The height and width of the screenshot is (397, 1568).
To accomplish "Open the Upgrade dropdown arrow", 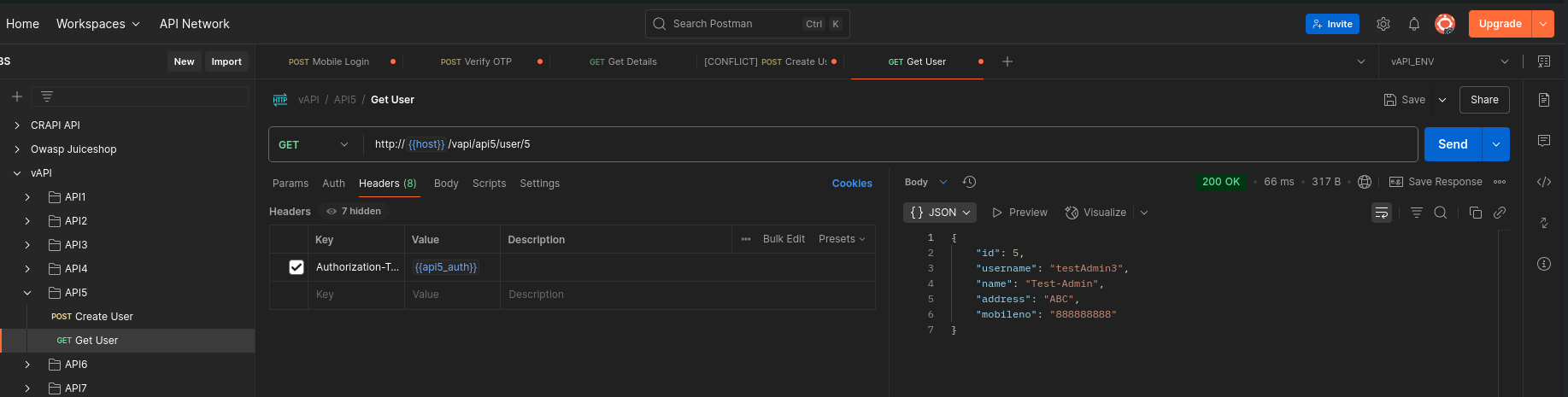I will [1543, 24].
